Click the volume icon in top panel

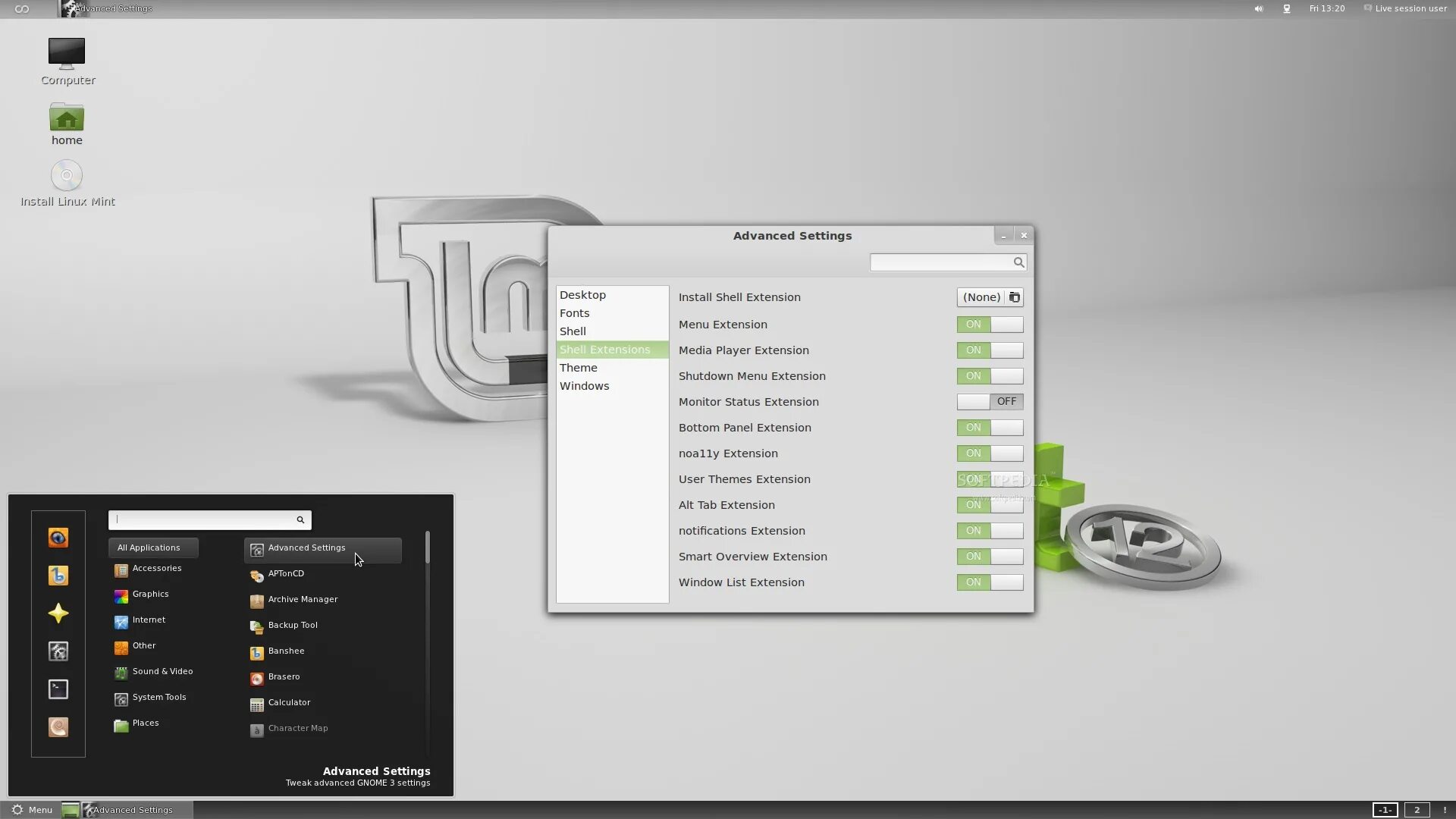(x=1258, y=8)
